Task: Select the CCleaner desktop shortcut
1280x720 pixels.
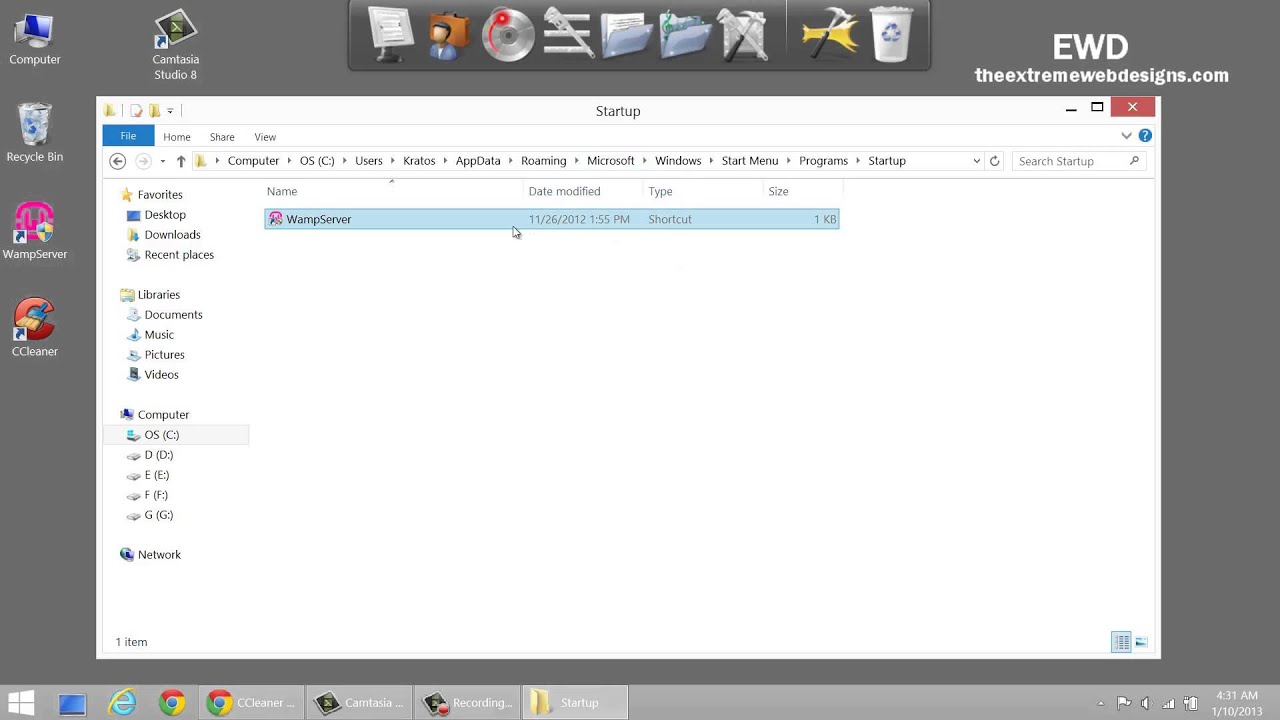Action: pos(35,328)
